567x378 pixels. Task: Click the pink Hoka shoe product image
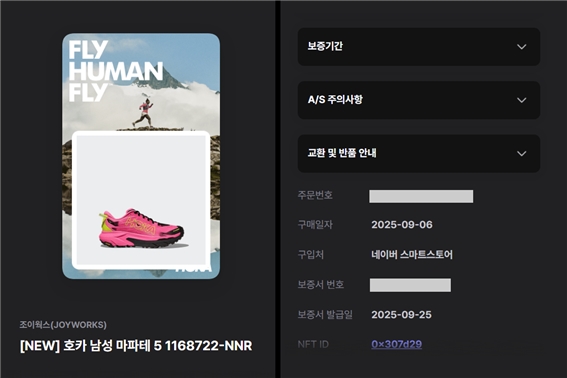pos(141,229)
